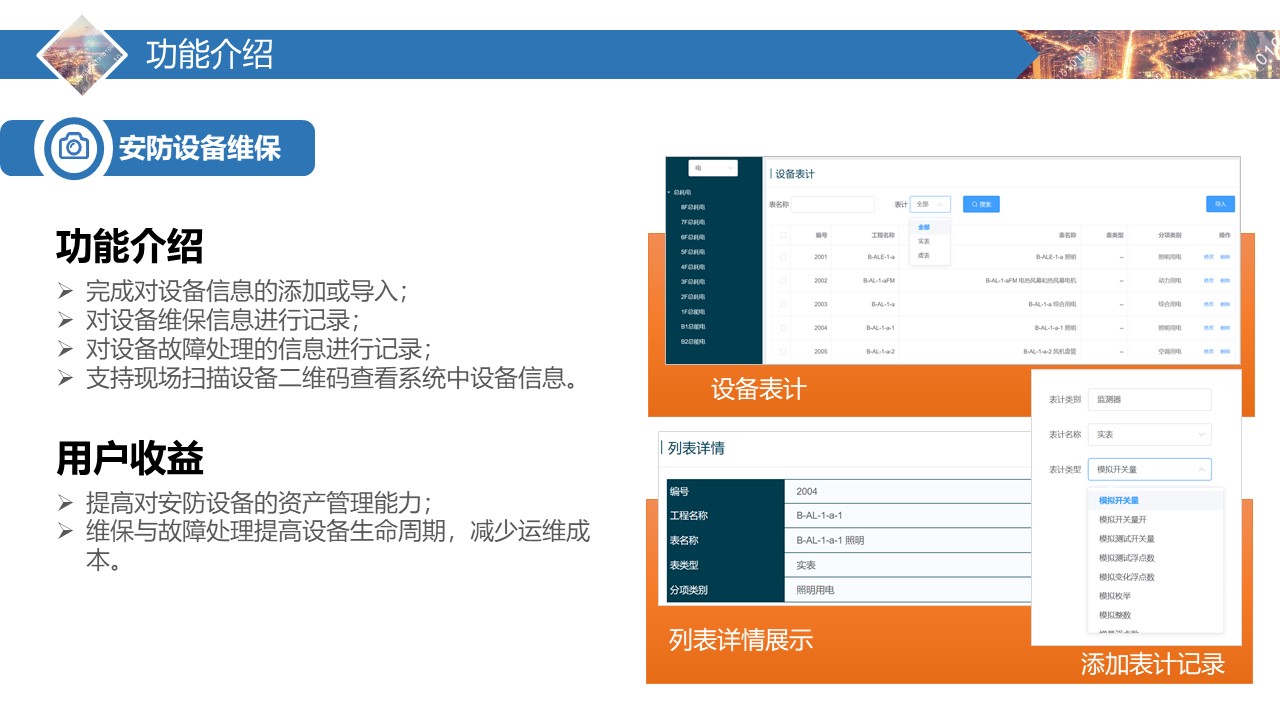Click 删除 link in row 2001

pyautogui.click(x=1225, y=257)
